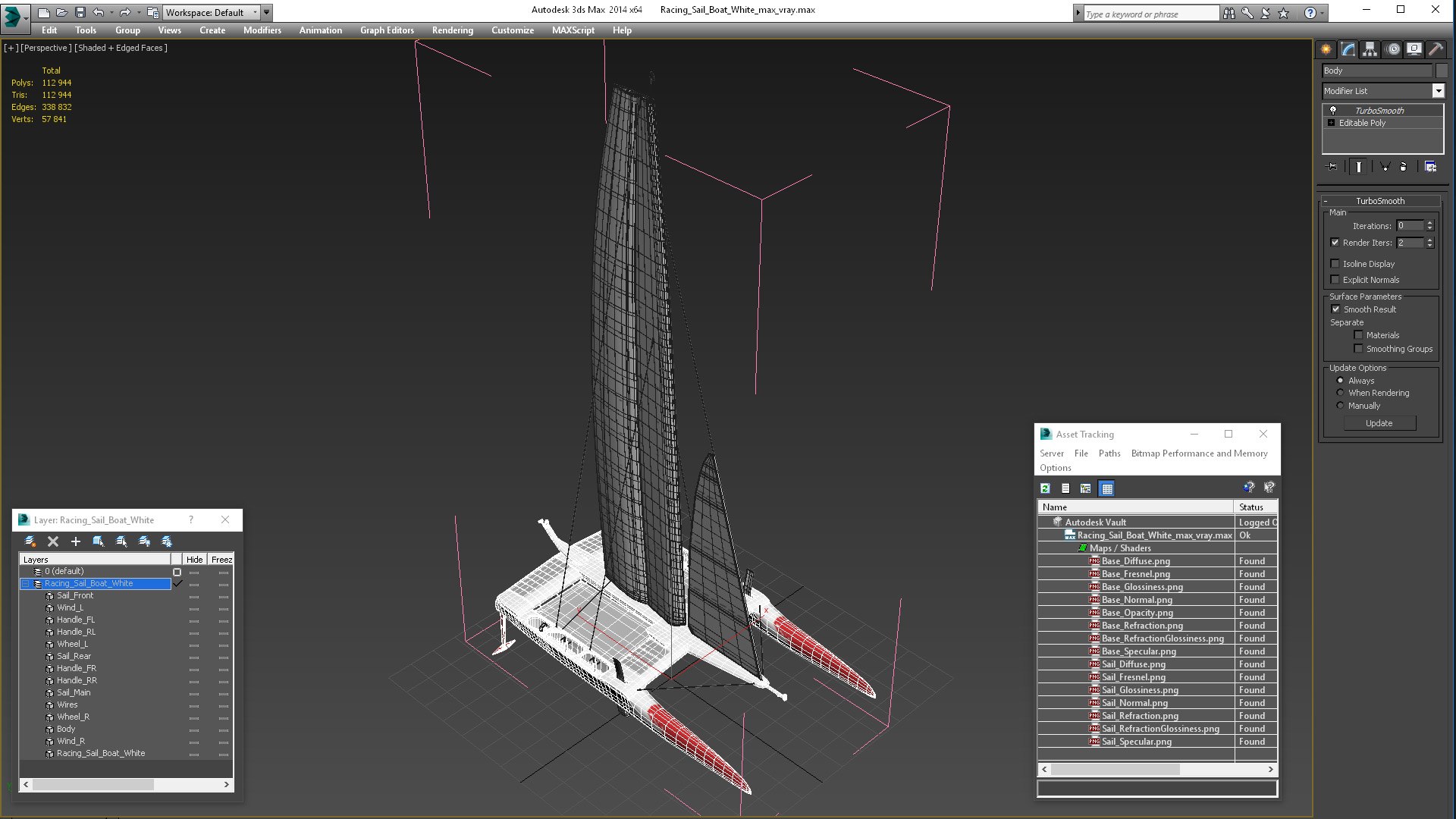Expand the Editable Poly stack entry
Image resolution: width=1456 pixels, height=819 pixels.
(1331, 123)
